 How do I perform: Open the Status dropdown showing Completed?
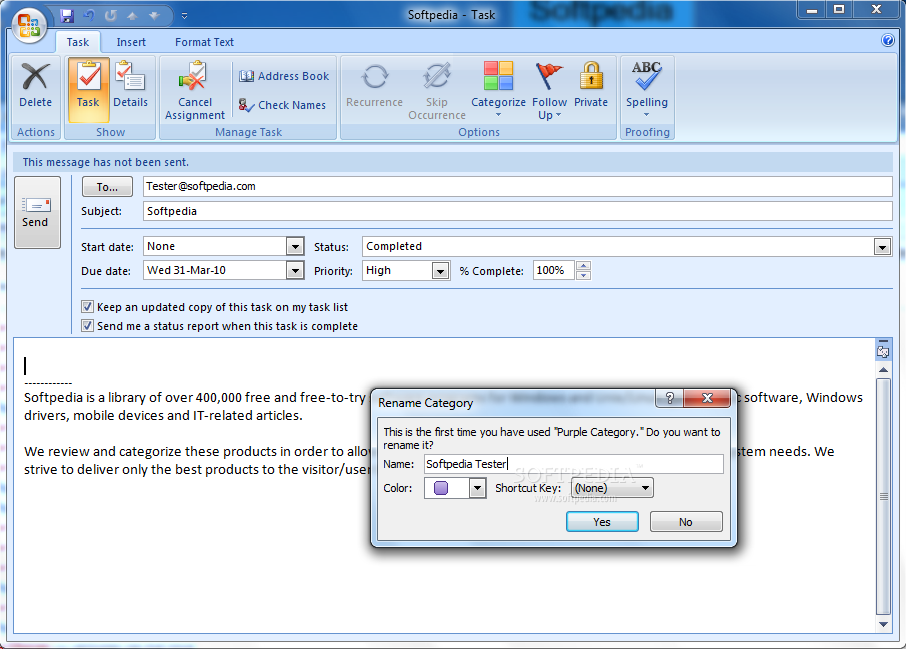click(882, 247)
